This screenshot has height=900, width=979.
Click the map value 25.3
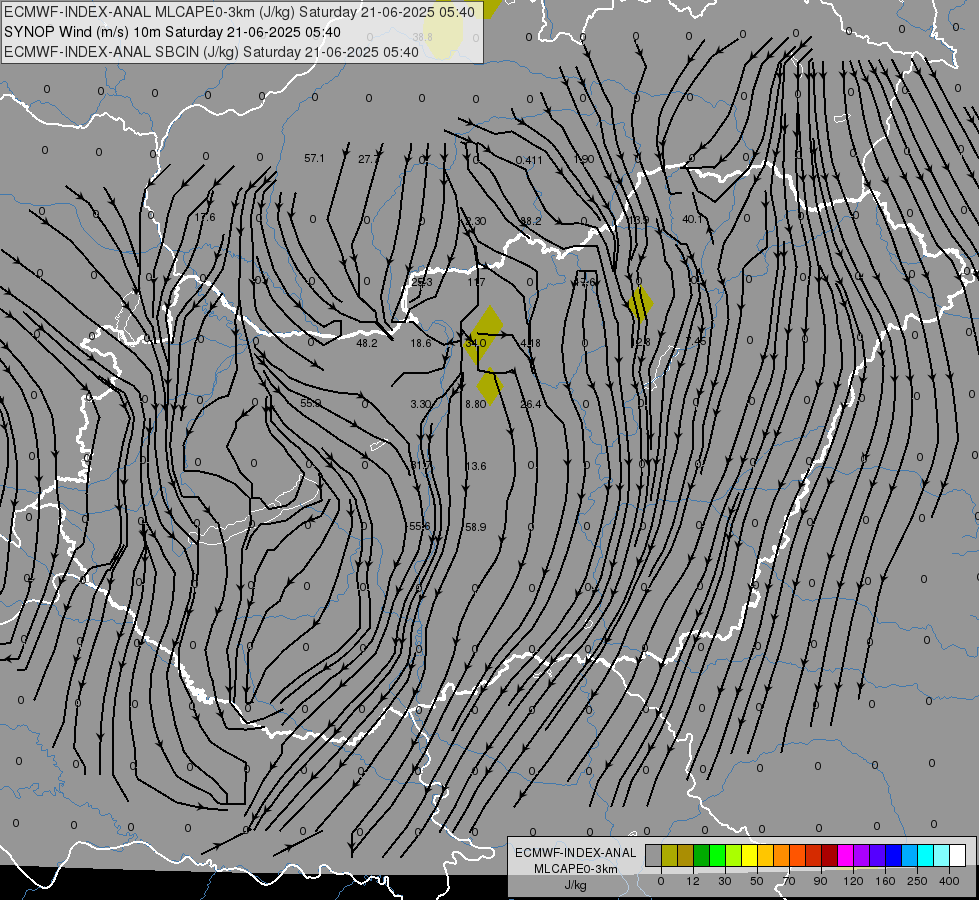pos(422,282)
